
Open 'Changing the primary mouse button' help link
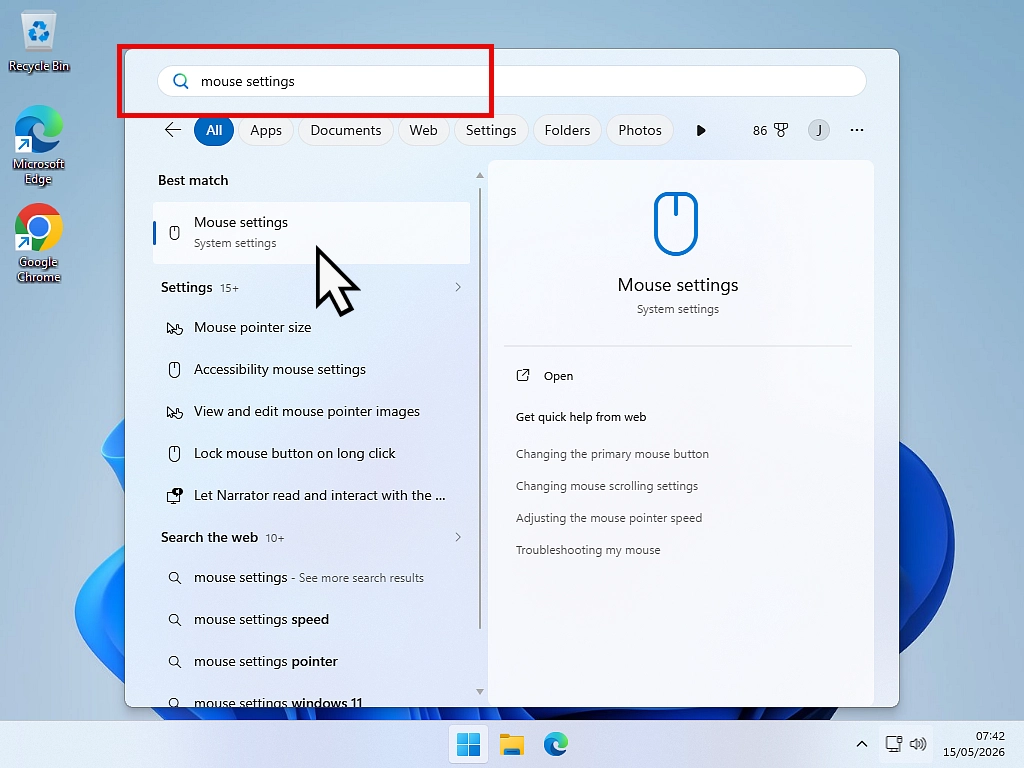[612, 454]
